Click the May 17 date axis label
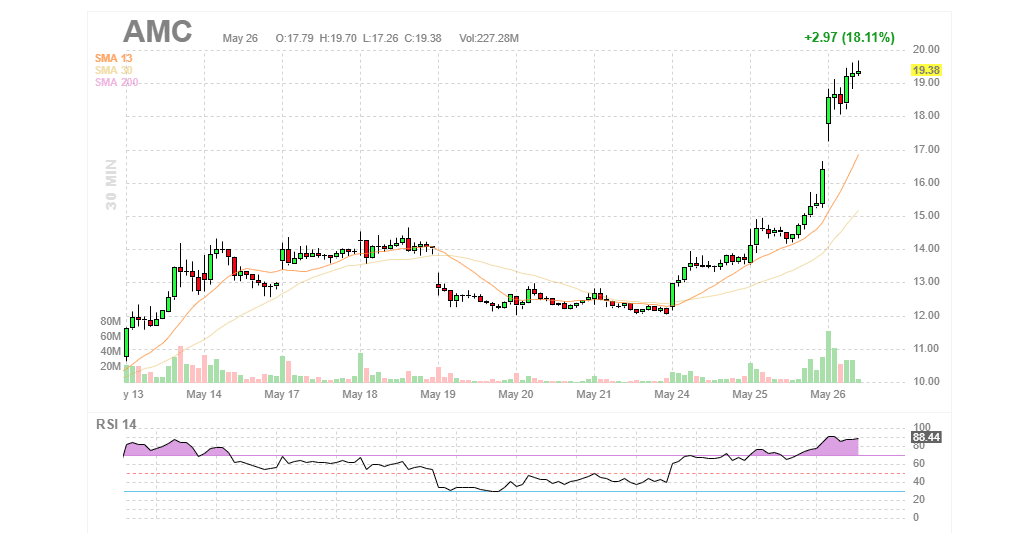The image size is (1019, 533). pyautogui.click(x=282, y=395)
